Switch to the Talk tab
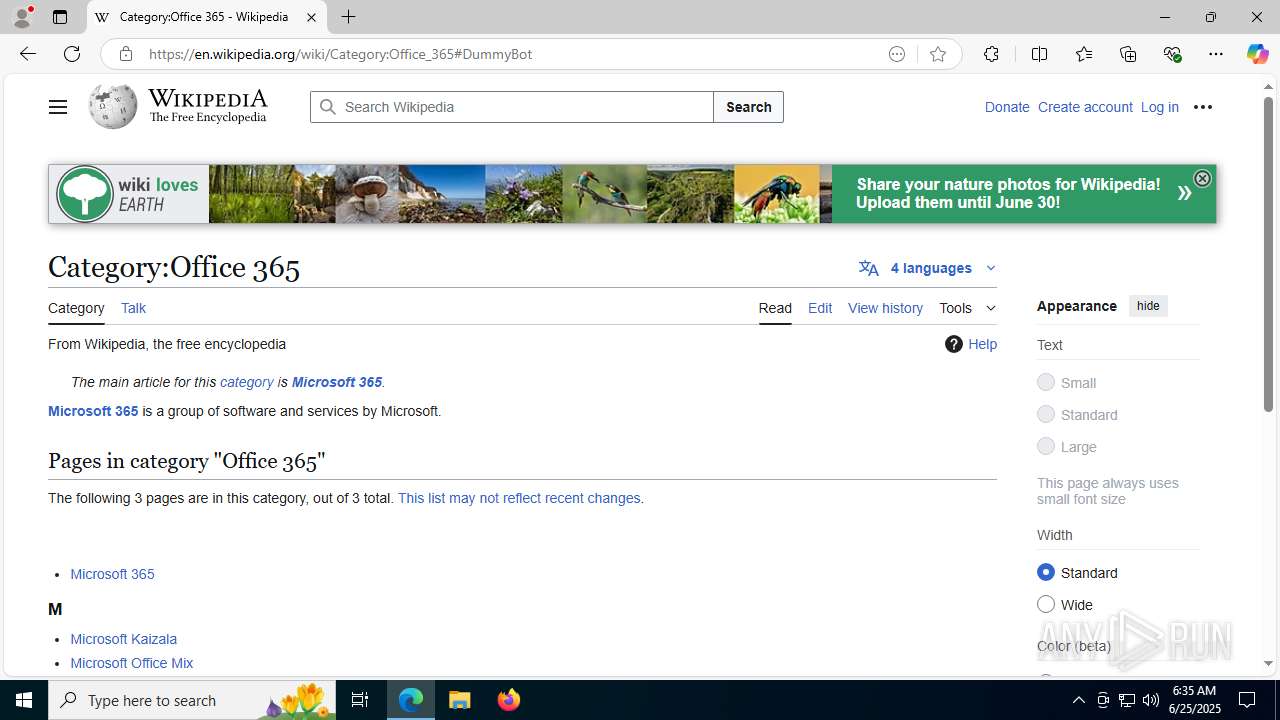 pos(133,308)
